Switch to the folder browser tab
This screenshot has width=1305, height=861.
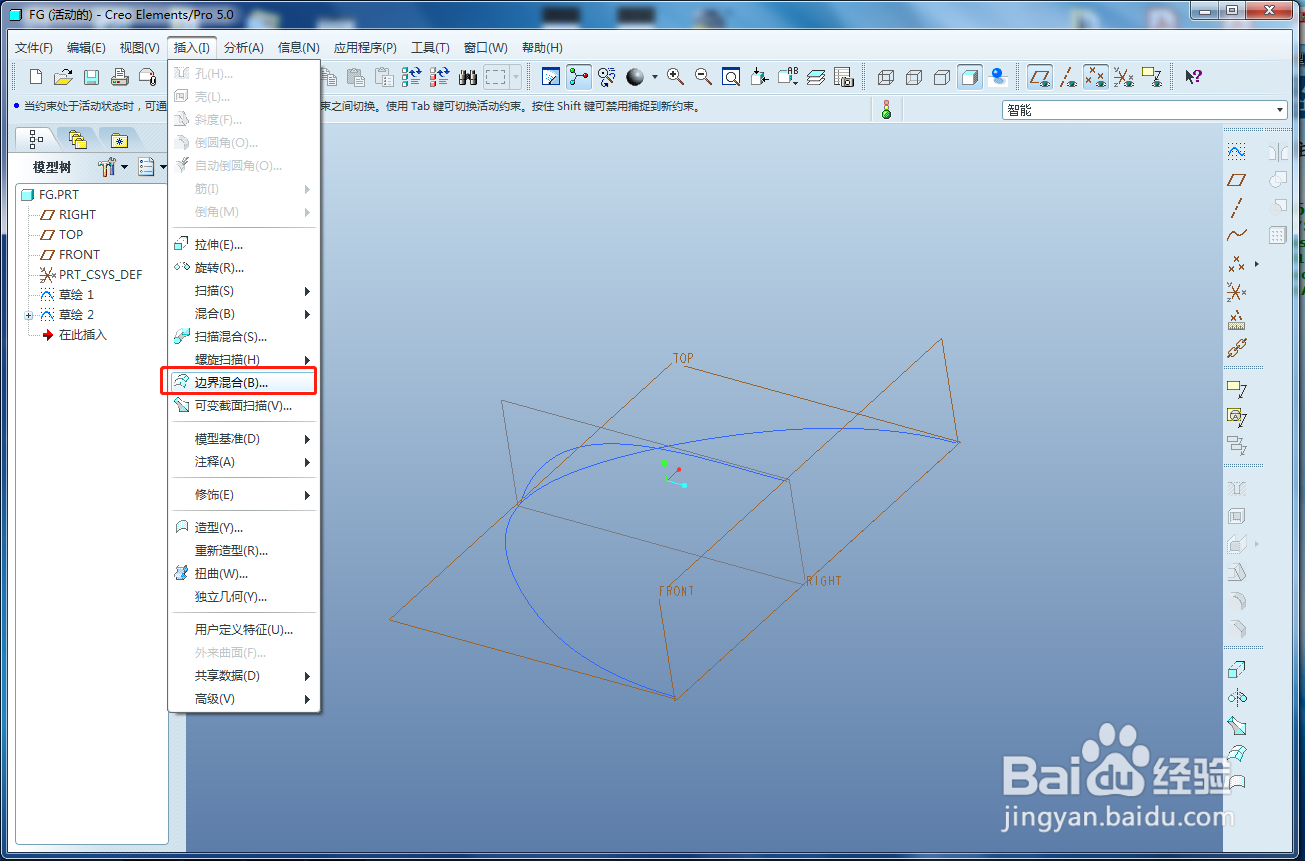coord(77,139)
